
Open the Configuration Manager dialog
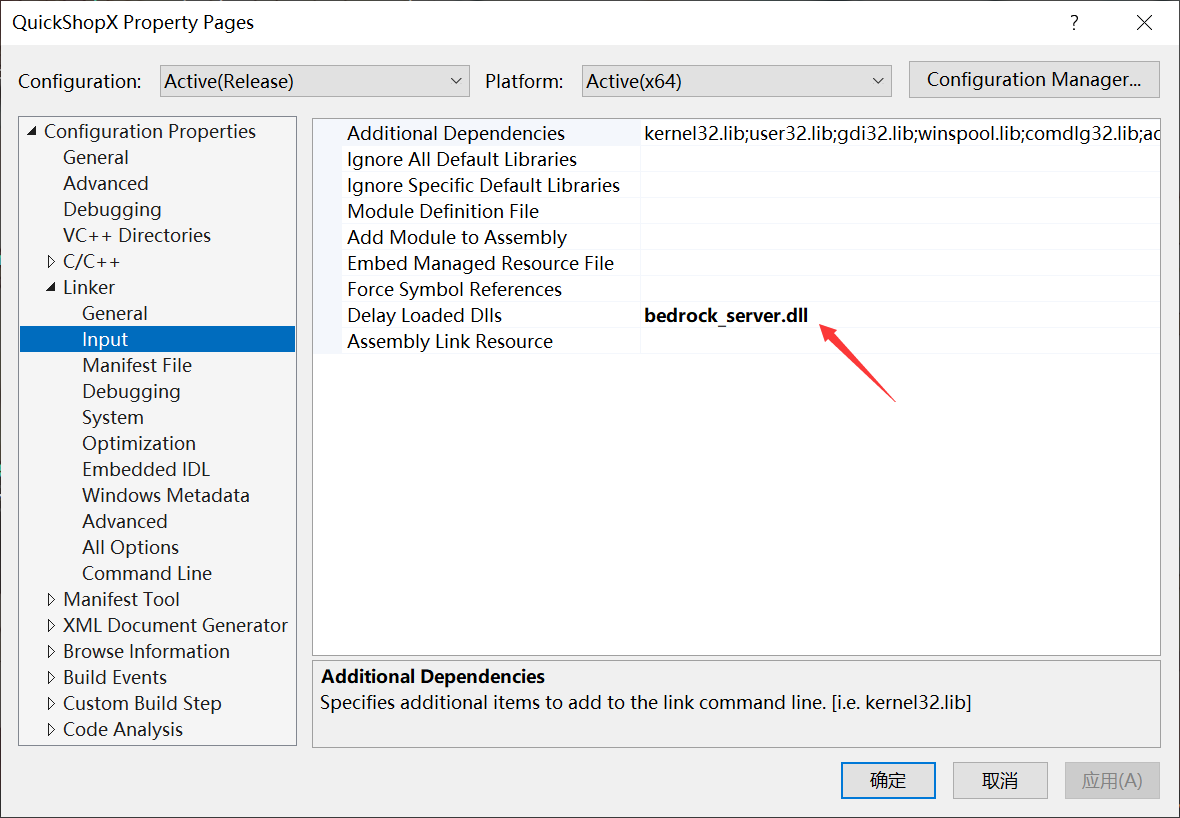click(1033, 79)
